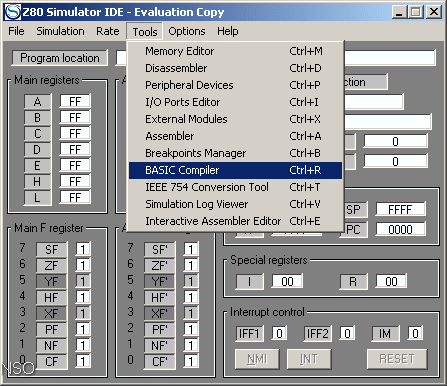Click the R special register button
This screenshot has height=386, width=447.
[353, 282]
